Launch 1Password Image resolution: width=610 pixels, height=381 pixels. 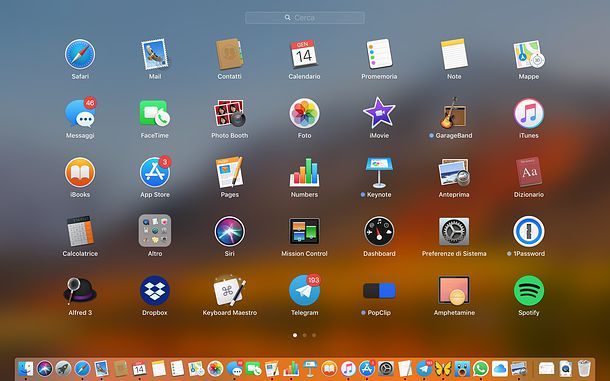pos(529,232)
